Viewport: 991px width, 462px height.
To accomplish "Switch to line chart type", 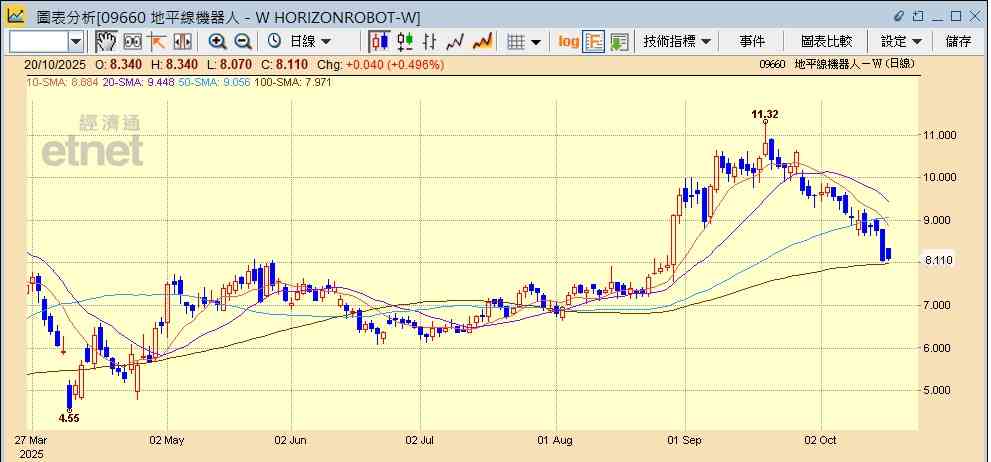I will click(456, 41).
